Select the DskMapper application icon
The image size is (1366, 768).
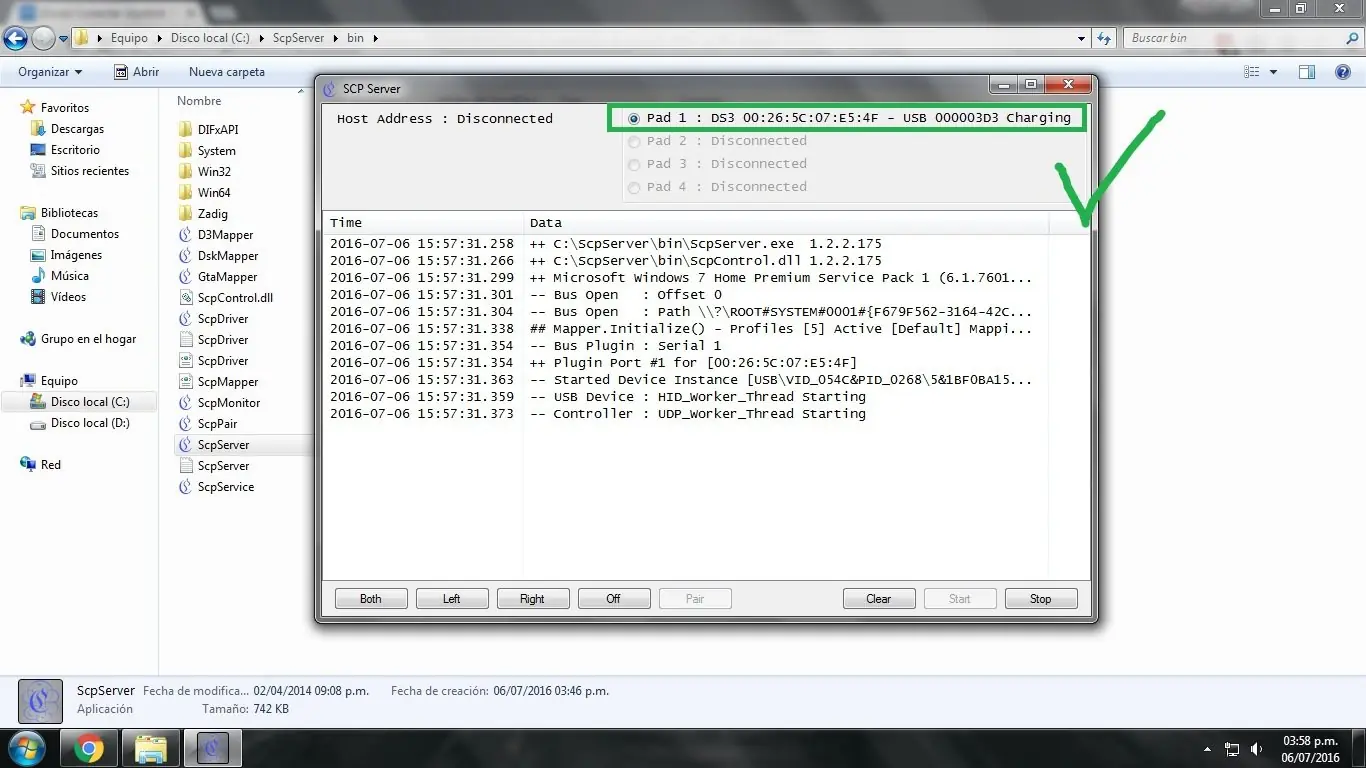click(x=185, y=256)
